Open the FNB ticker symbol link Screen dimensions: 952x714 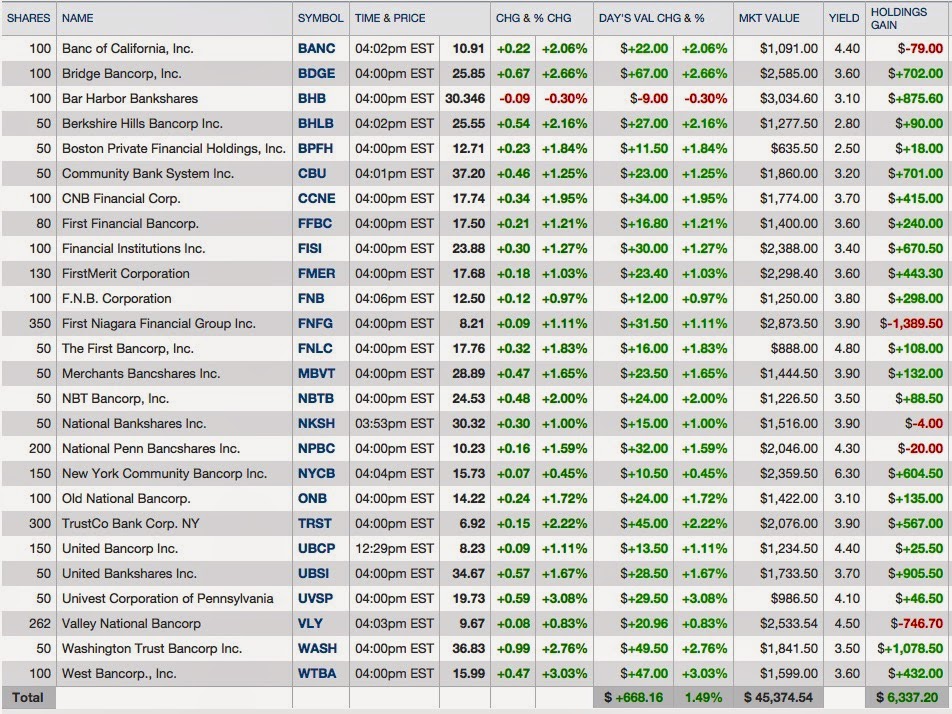[311, 298]
